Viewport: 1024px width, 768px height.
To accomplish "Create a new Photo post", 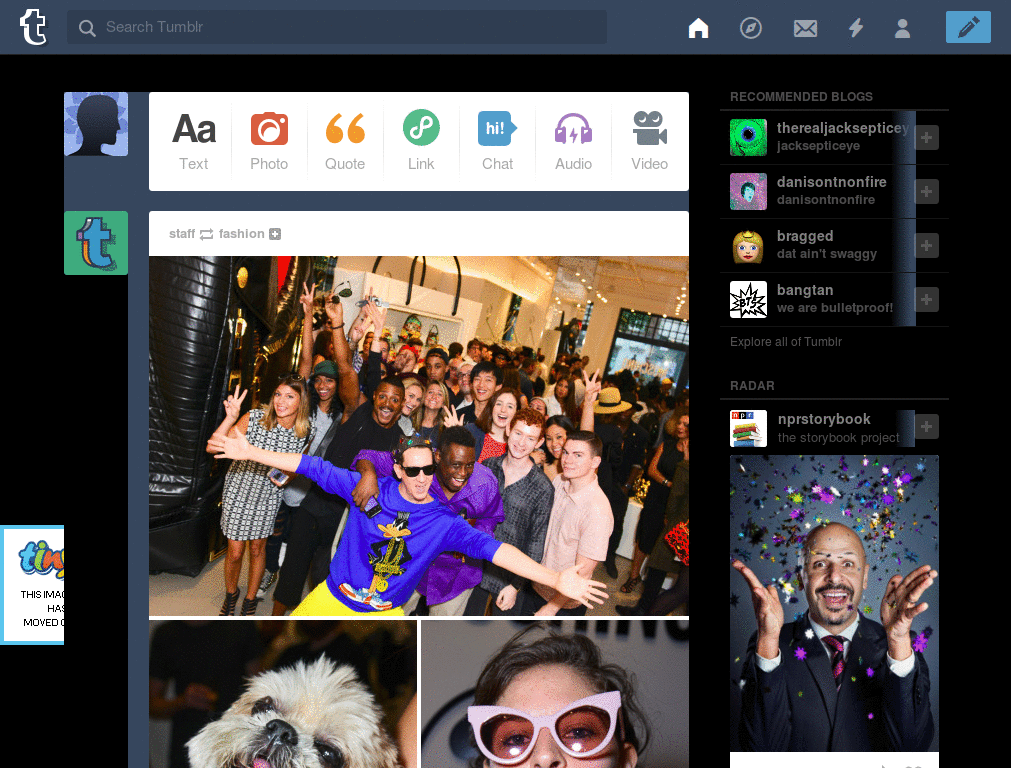I will click(x=269, y=142).
